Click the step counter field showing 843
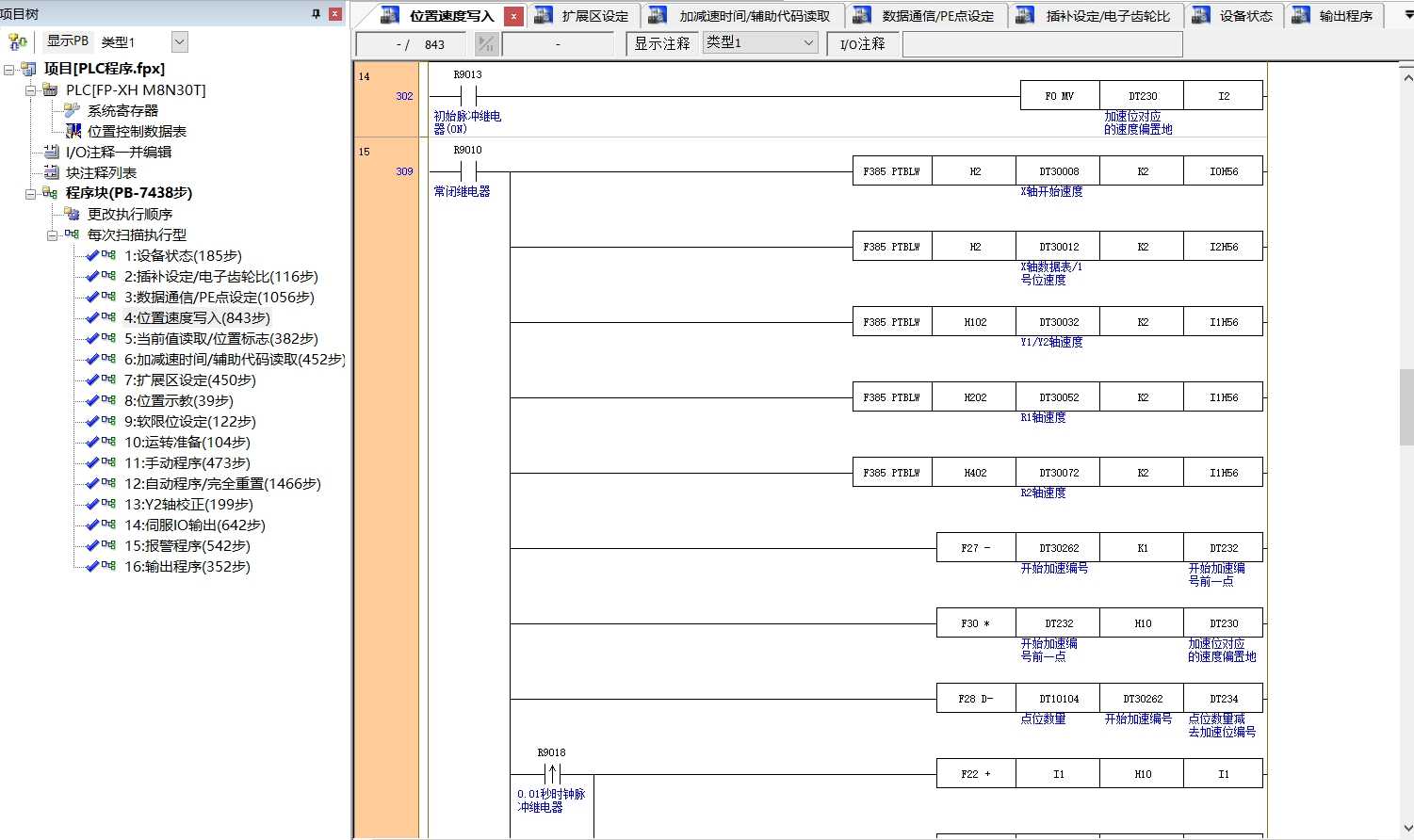Screen dimensions: 1414x840 pos(411,44)
